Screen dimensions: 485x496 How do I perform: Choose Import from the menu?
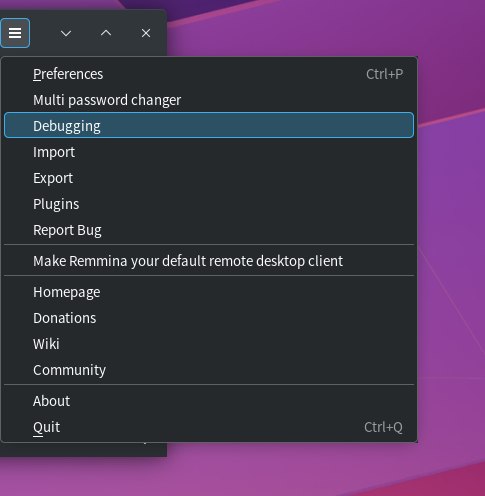click(x=209, y=152)
